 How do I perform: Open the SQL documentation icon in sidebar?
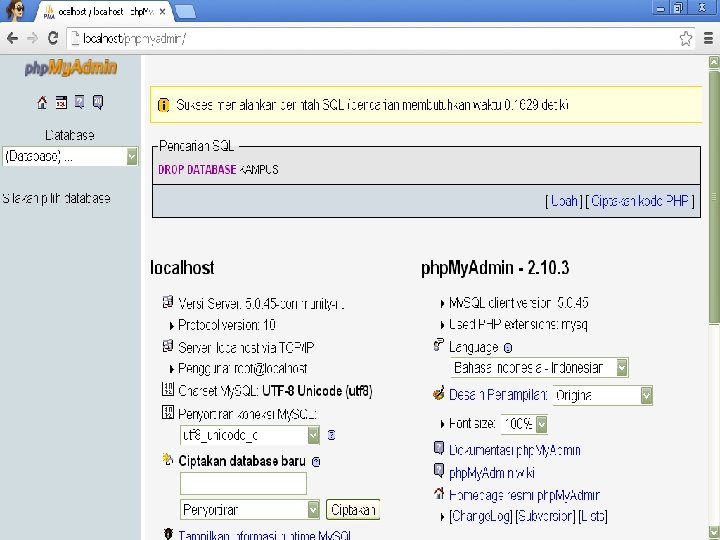[x=98, y=102]
